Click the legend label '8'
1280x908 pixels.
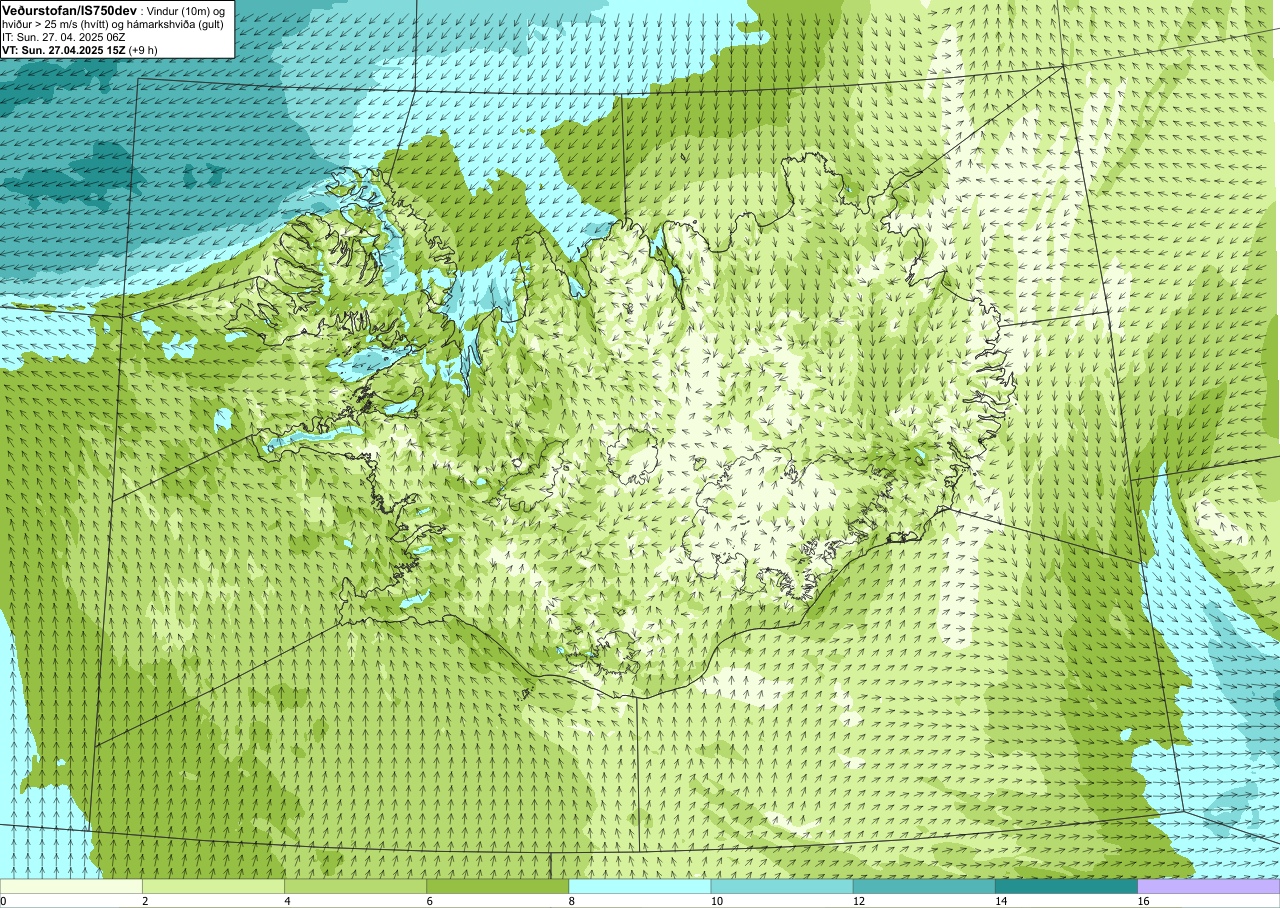pyautogui.click(x=572, y=901)
